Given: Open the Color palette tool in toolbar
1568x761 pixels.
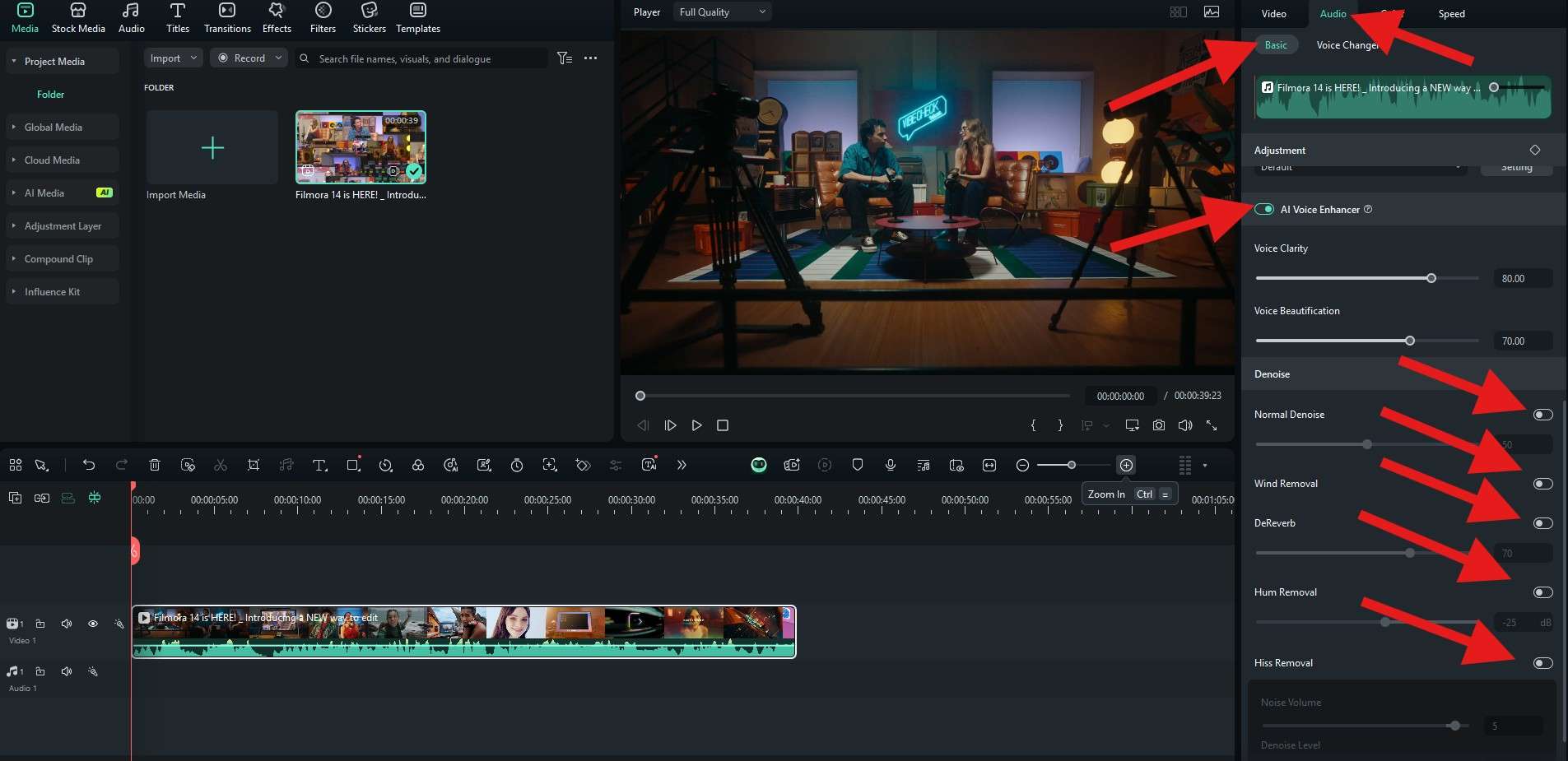Looking at the screenshot, I should click(x=418, y=465).
